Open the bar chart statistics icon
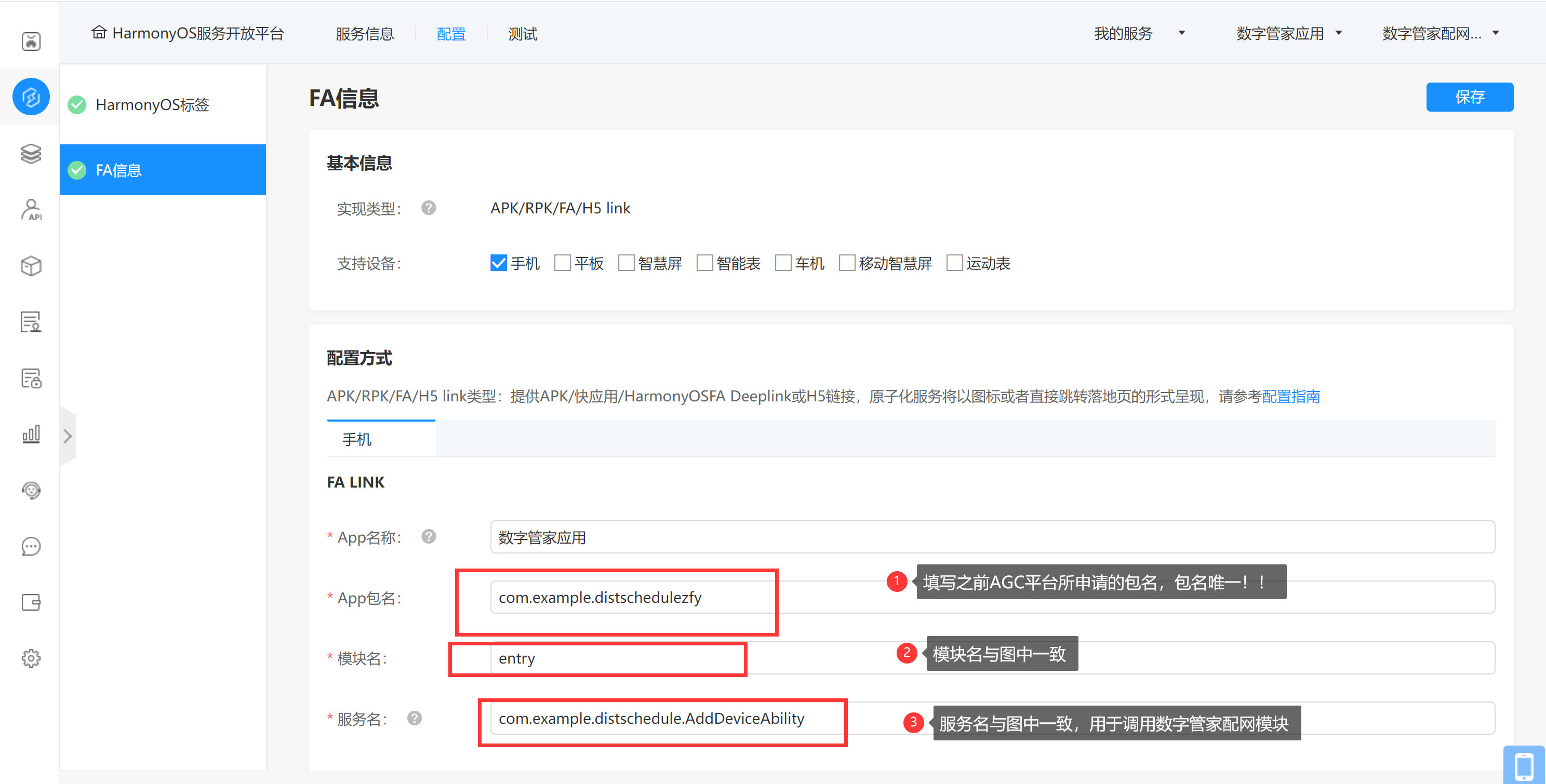 [31, 434]
